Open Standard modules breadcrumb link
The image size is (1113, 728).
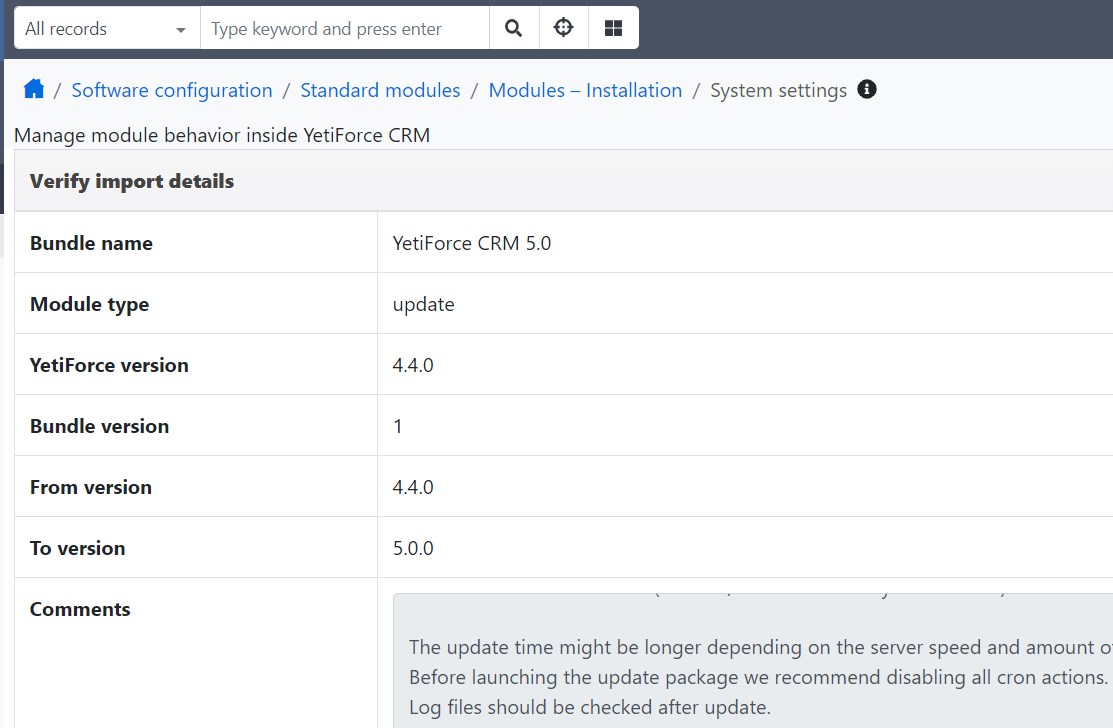(380, 90)
